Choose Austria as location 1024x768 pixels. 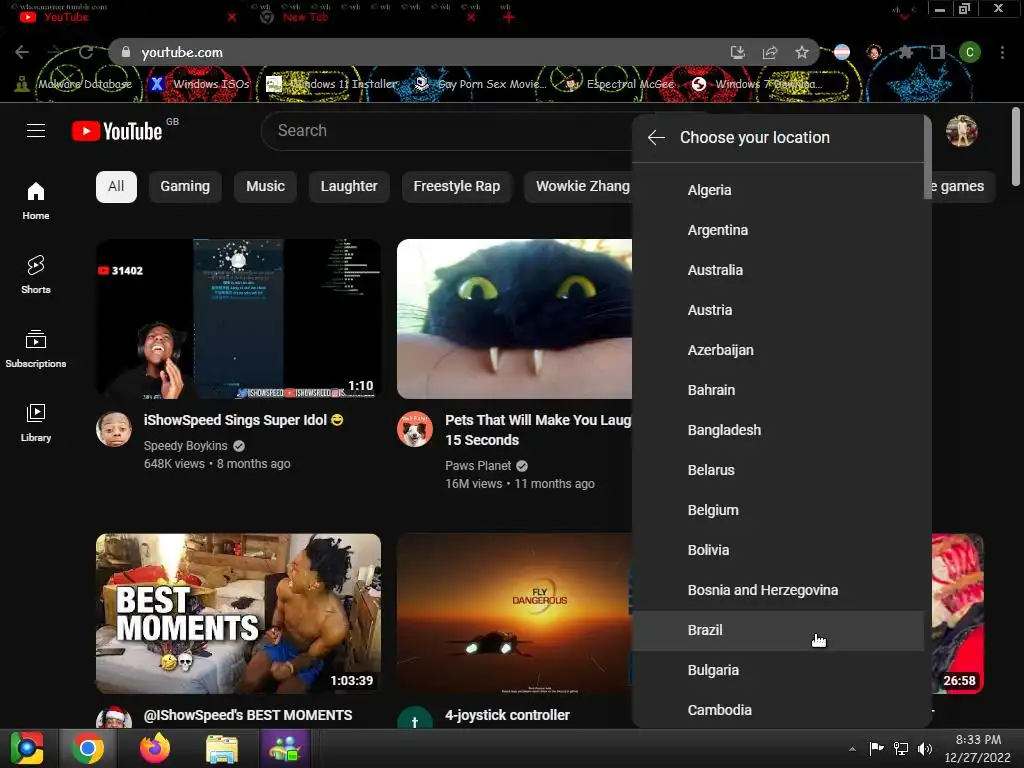pos(778,310)
